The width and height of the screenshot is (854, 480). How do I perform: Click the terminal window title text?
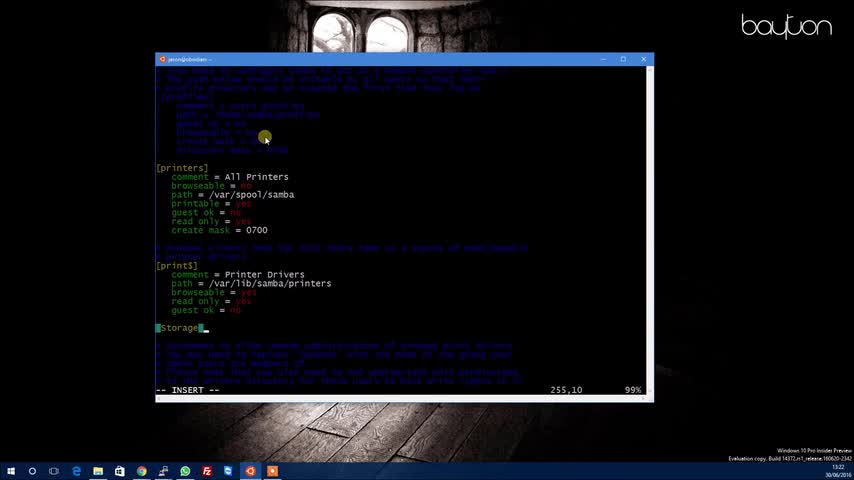click(x=190, y=59)
